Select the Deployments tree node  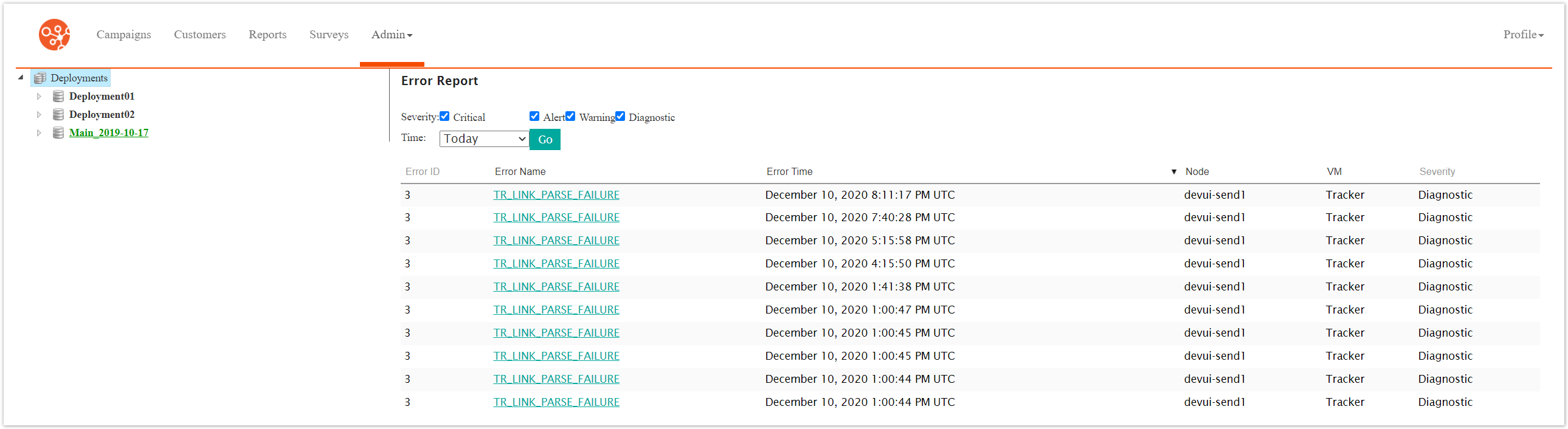tap(79, 78)
